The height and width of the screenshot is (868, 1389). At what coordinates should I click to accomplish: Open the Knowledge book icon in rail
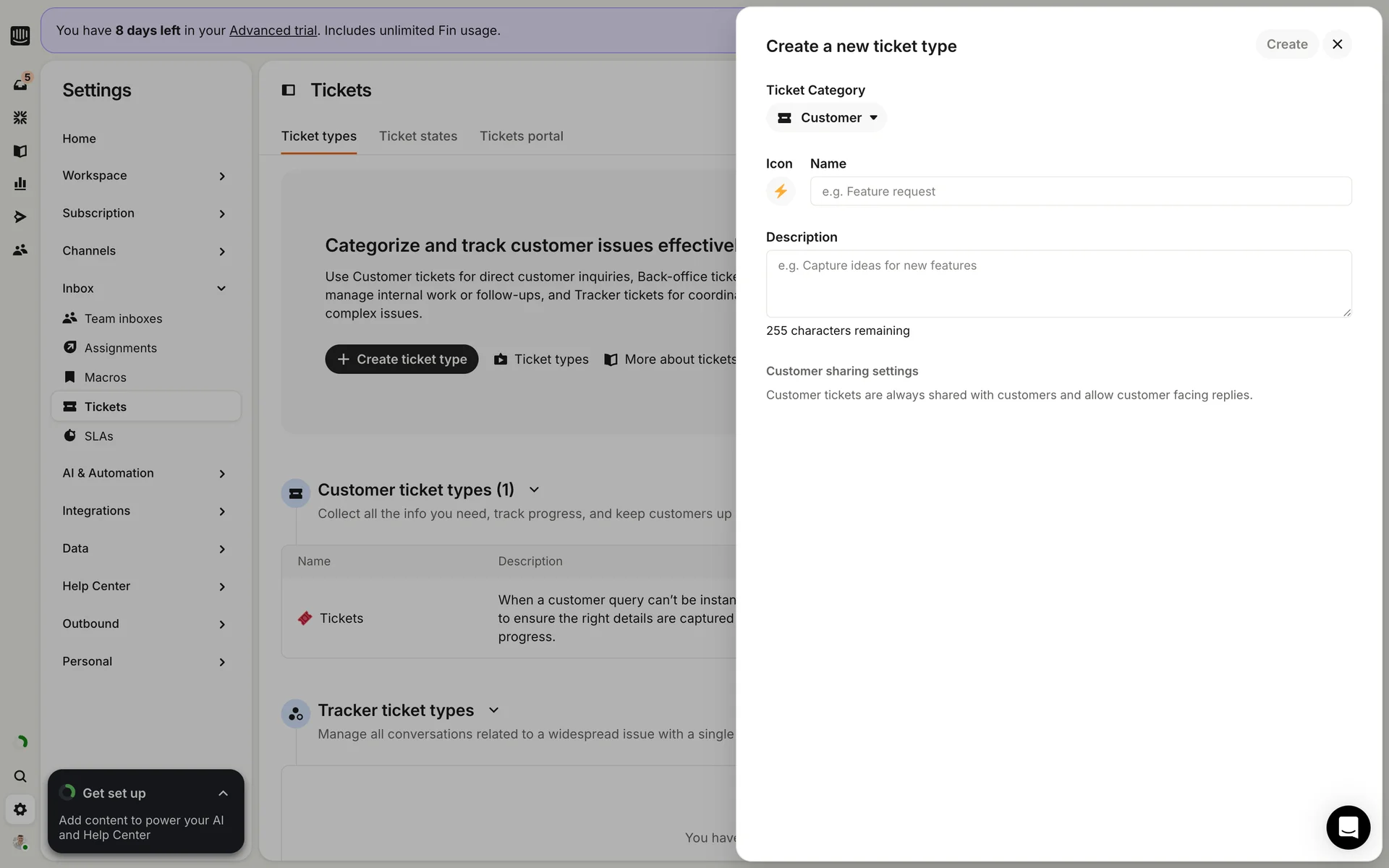(20, 150)
